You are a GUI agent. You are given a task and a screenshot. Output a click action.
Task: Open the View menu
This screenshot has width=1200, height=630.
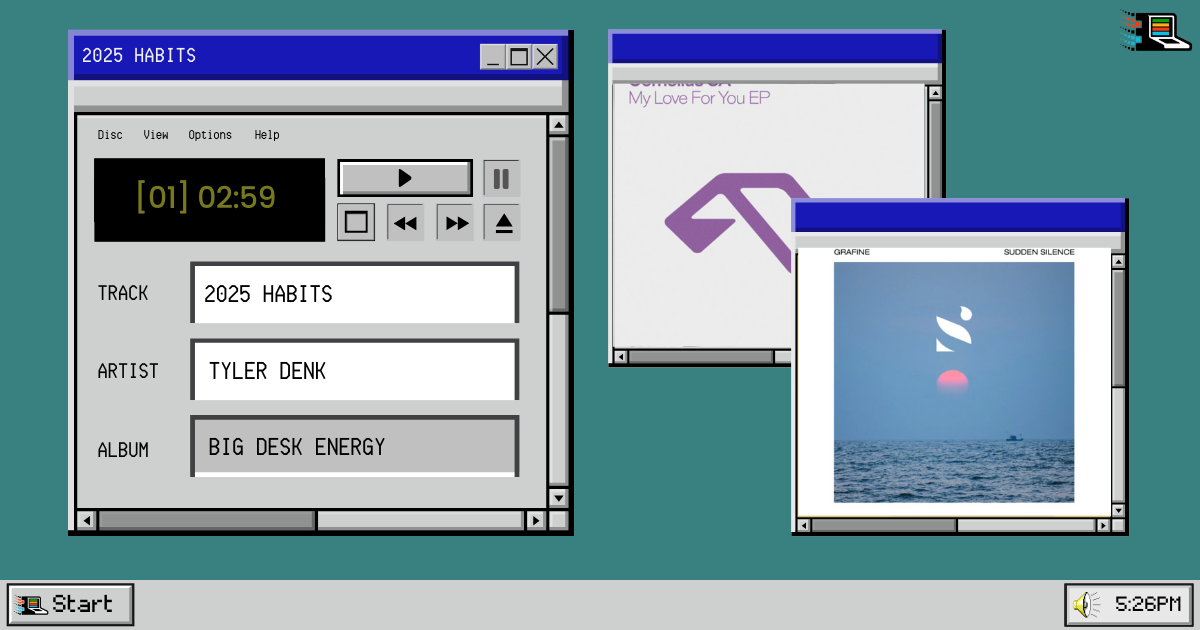156,135
